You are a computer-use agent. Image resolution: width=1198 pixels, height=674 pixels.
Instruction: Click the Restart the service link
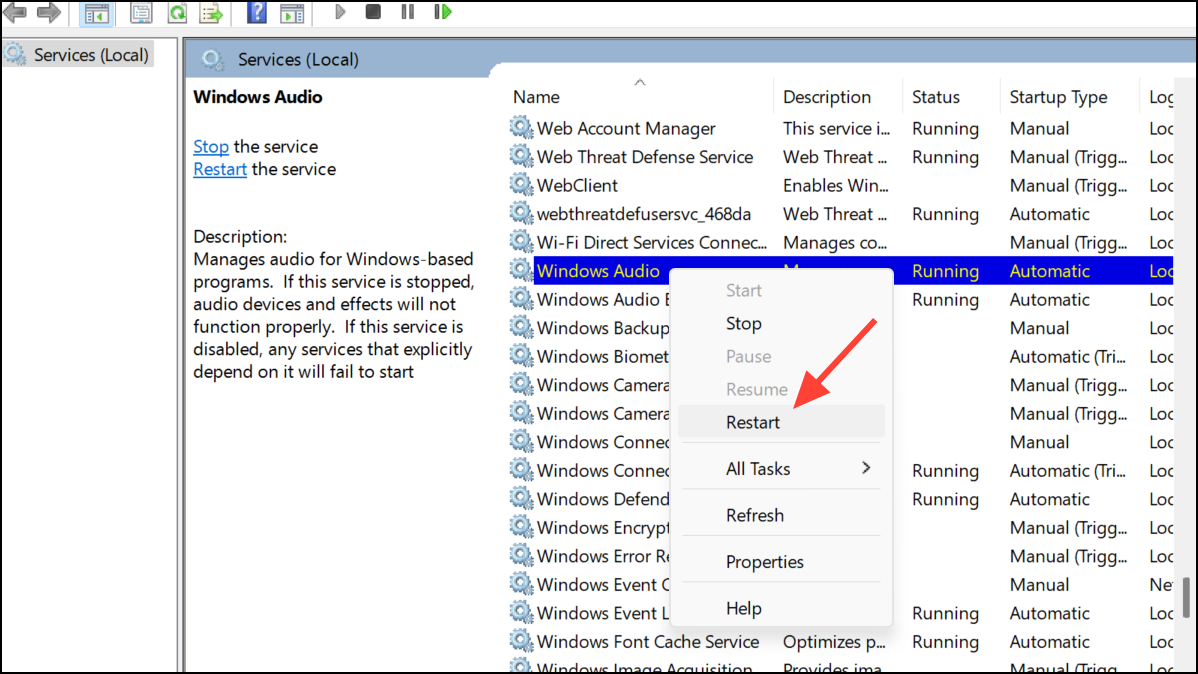220,170
